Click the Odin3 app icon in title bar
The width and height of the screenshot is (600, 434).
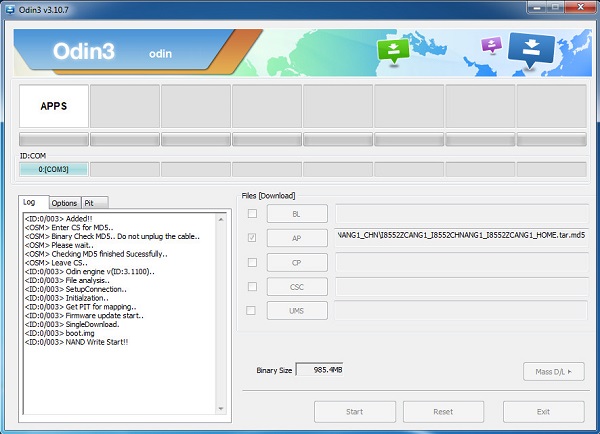coord(10,9)
